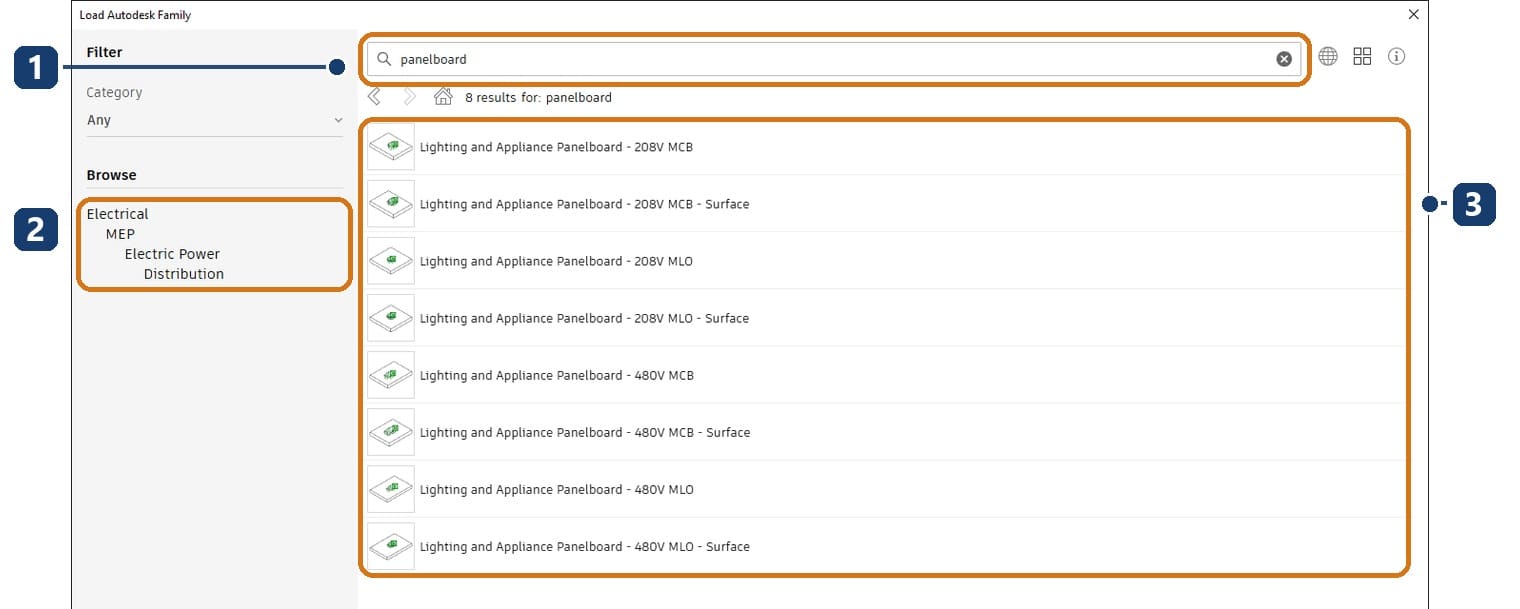1520x609 pixels.
Task: Click thumbnail of 208V MLO - Surface panelboard
Action: (x=391, y=318)
